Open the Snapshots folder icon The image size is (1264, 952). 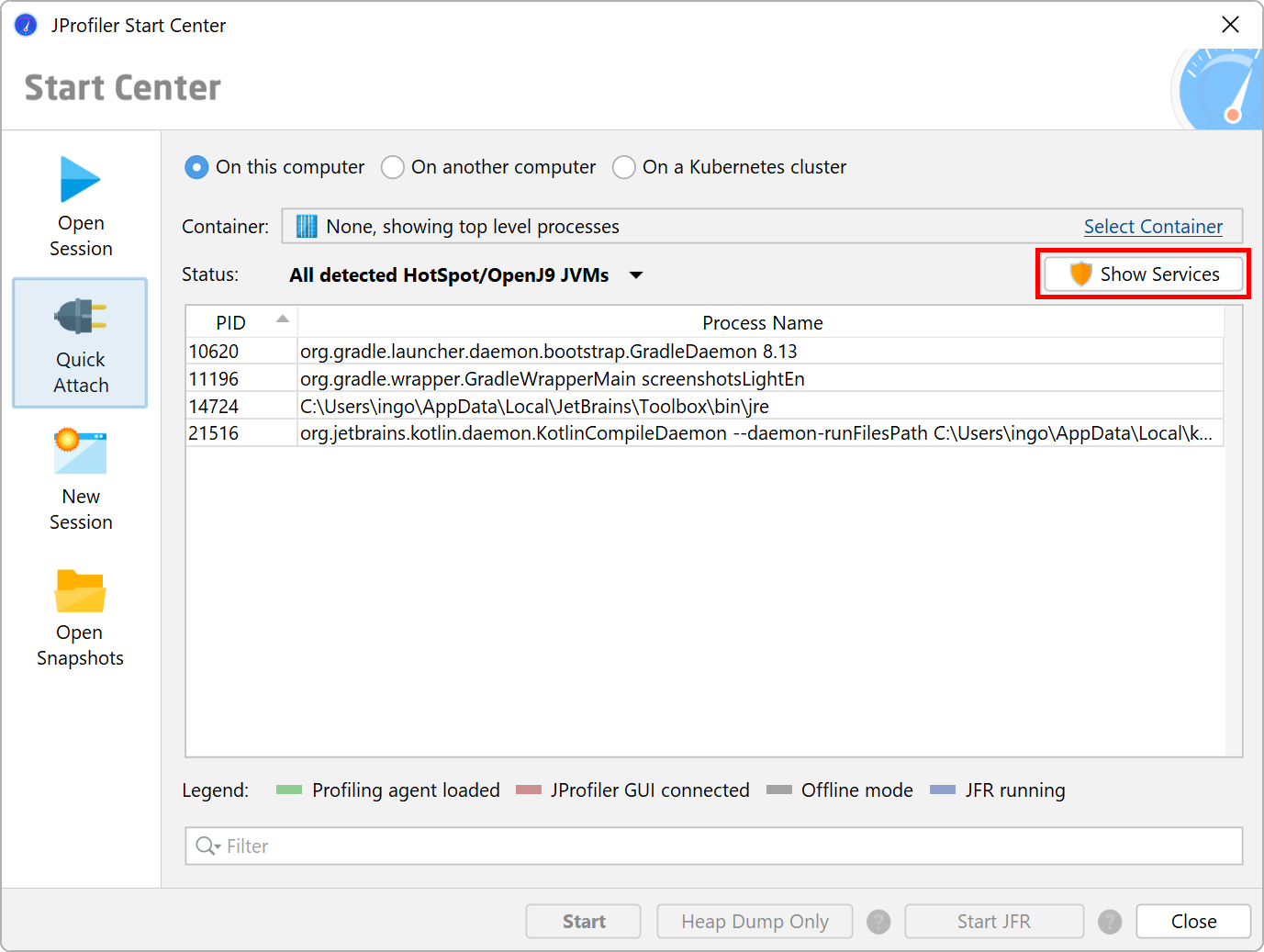81,590
